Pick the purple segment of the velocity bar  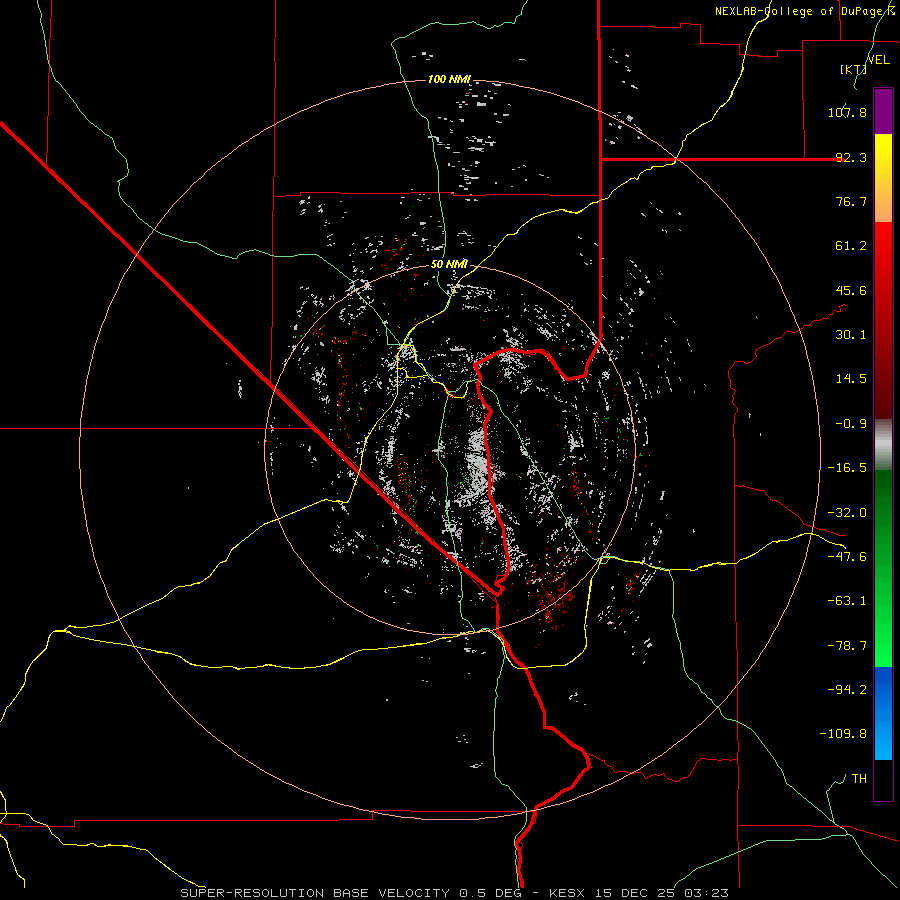point(883,111)
